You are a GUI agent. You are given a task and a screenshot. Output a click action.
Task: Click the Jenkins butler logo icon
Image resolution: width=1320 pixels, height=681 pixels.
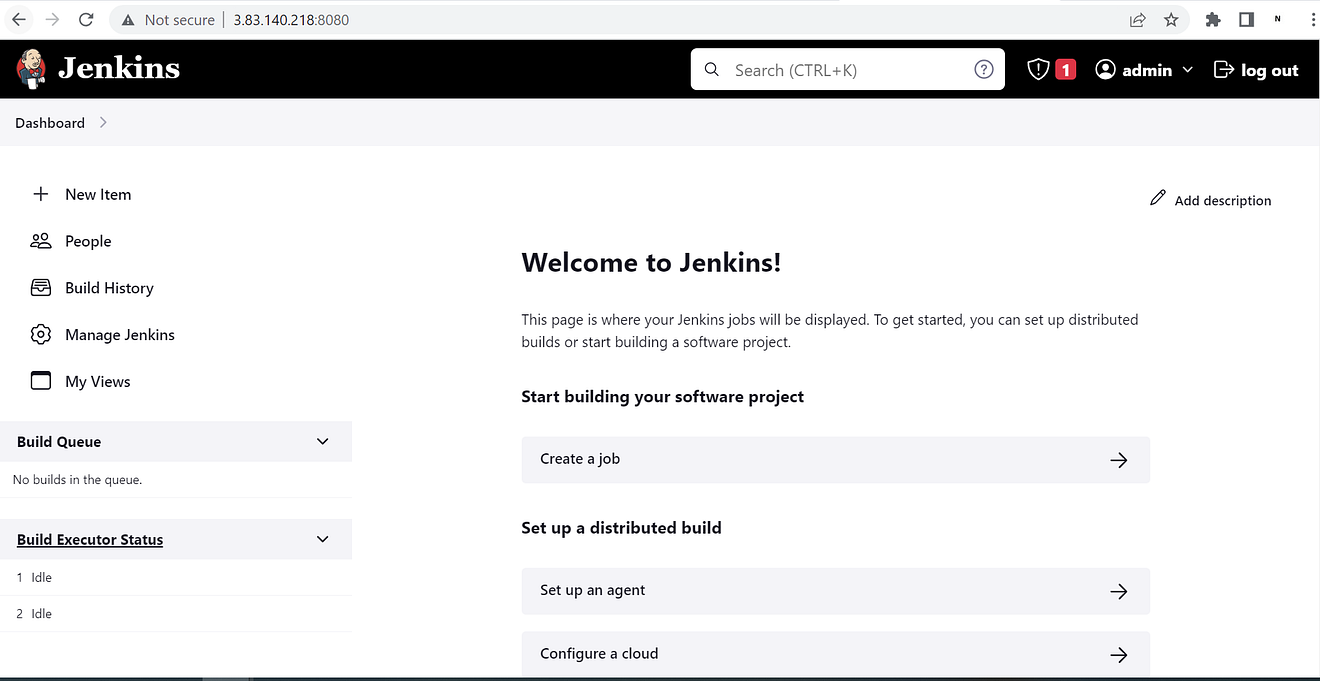pyautogui.click(x=31, y=68)
